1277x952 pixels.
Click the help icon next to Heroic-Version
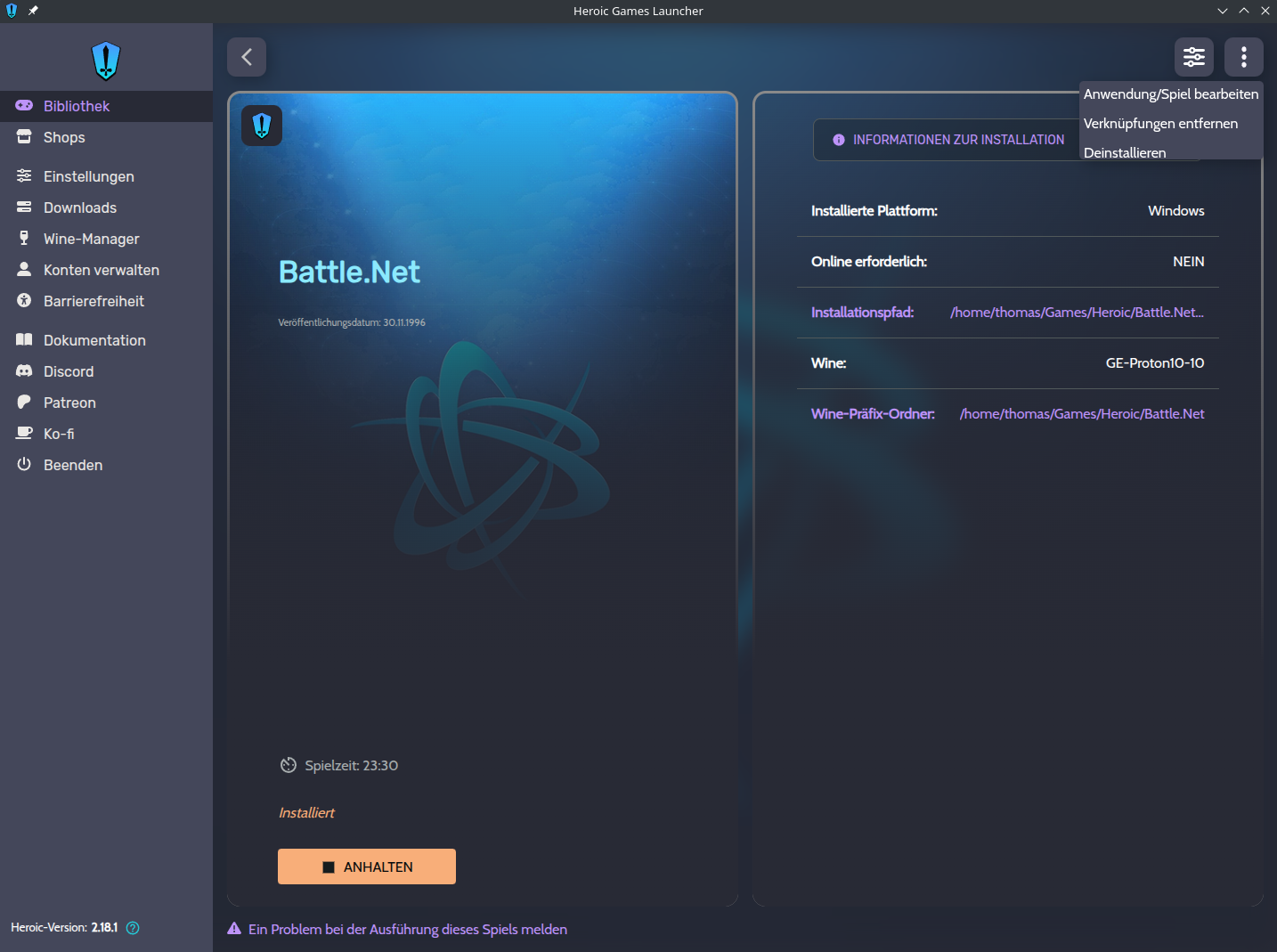click(x=133, y=928)
